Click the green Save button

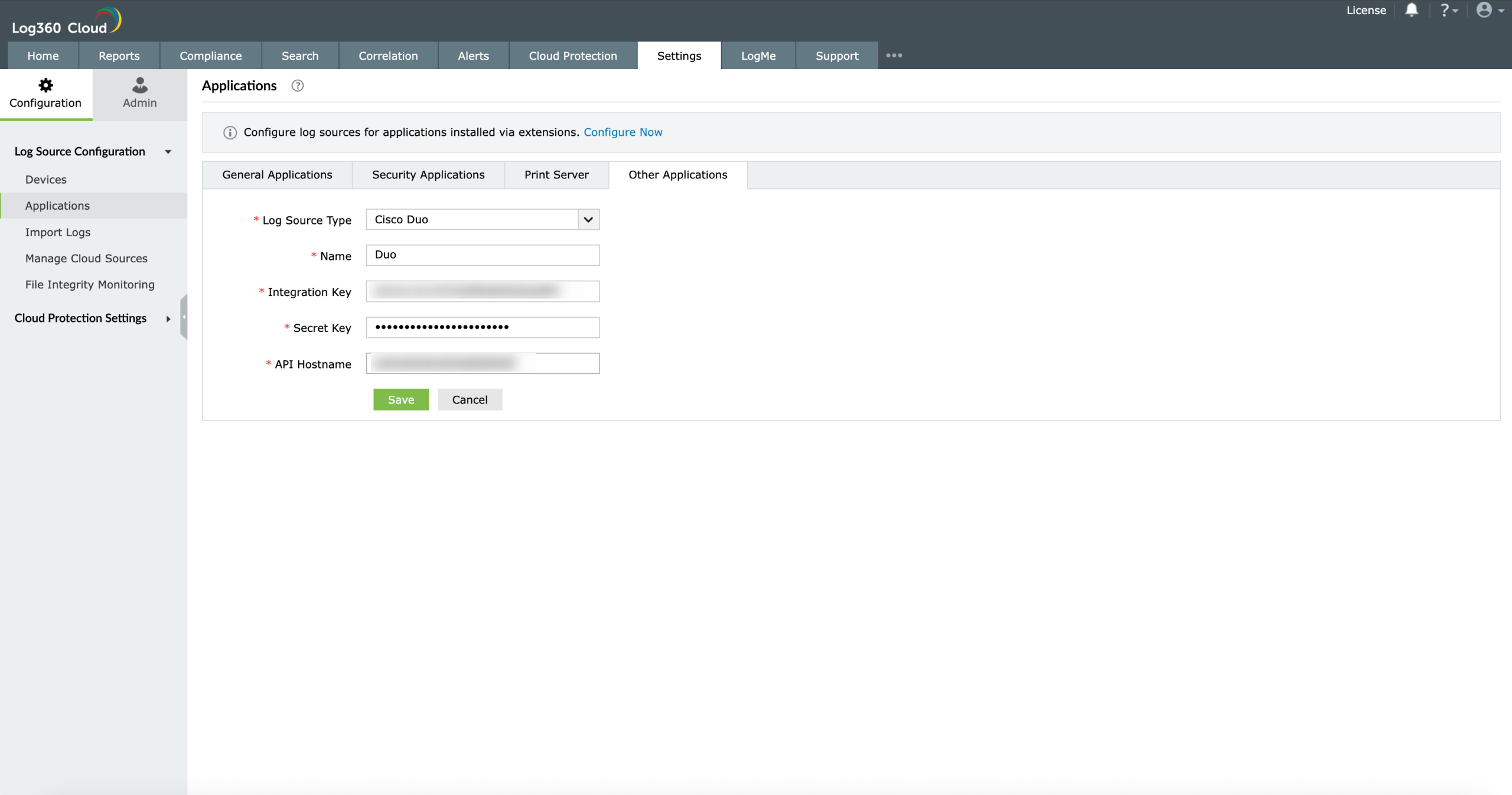click(400, 400)
